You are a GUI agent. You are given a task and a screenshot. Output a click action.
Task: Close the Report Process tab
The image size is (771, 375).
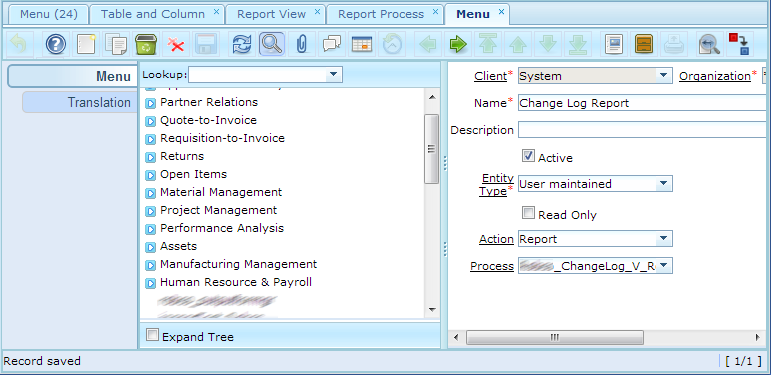point(435,12)
